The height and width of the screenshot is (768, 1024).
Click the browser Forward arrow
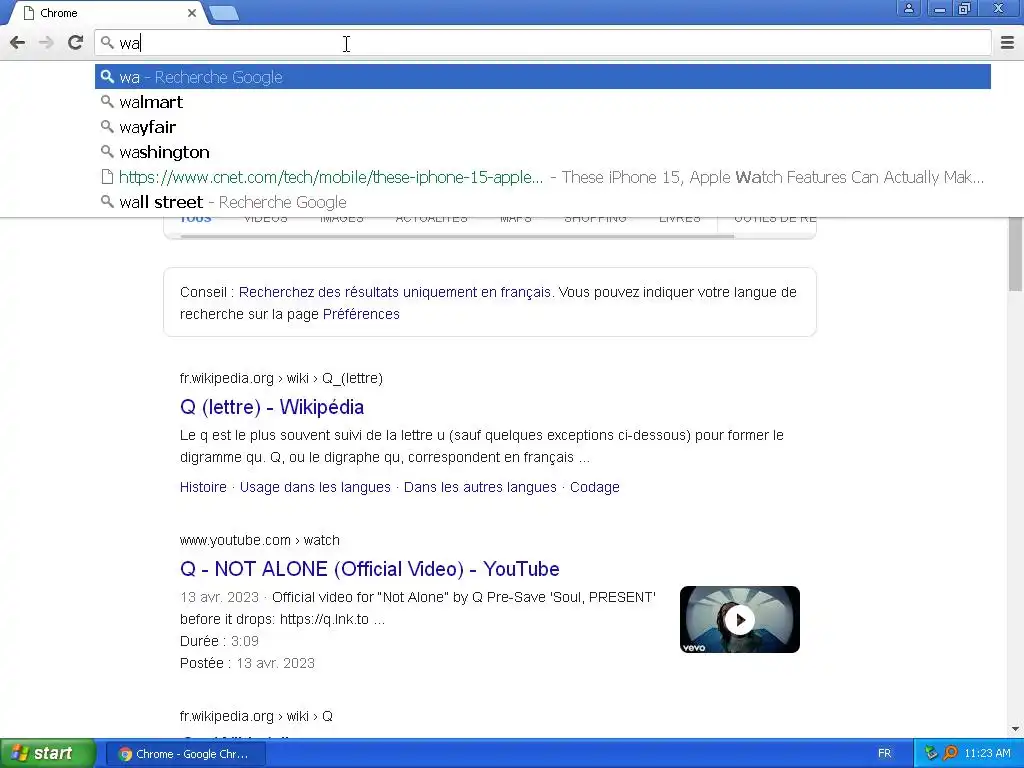46,43
